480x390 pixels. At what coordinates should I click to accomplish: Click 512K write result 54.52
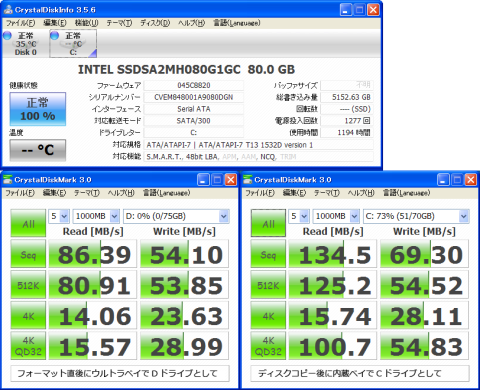(424, 284)
